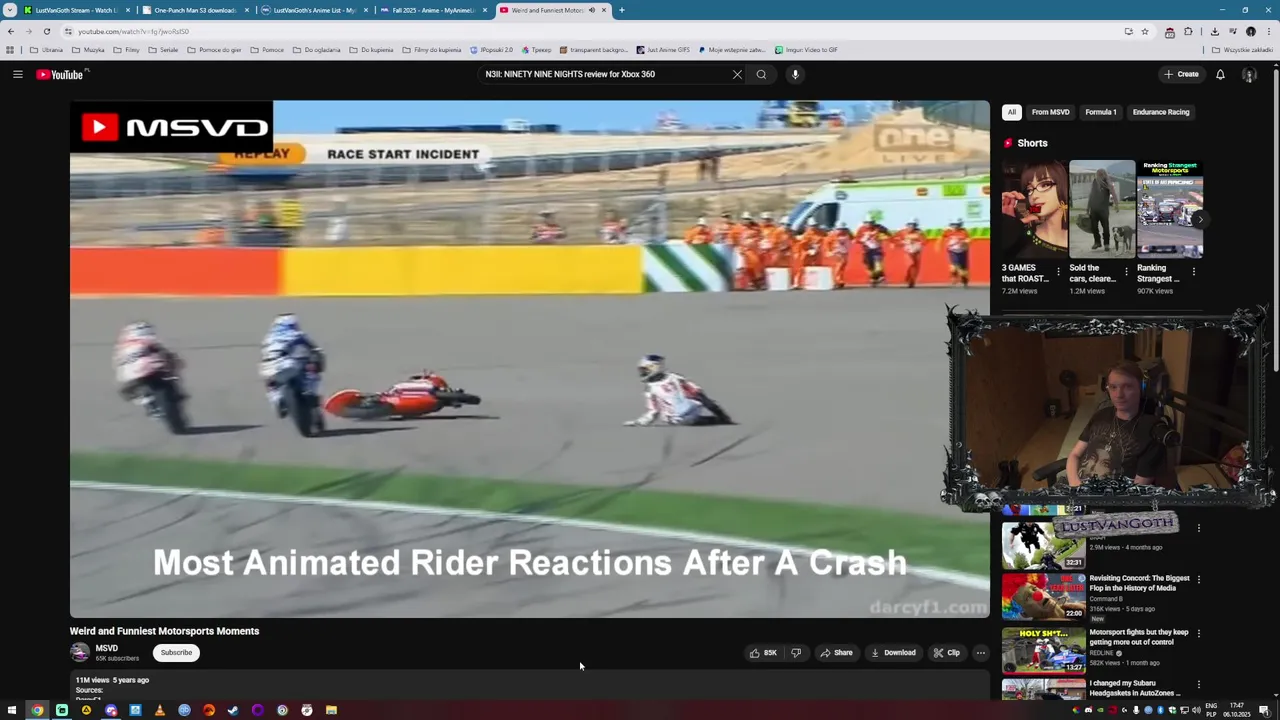Open Motorsport fights video title
The width and height of the screenshot is (1280, 720).
pyautogui.click(x=1139, y=637)
